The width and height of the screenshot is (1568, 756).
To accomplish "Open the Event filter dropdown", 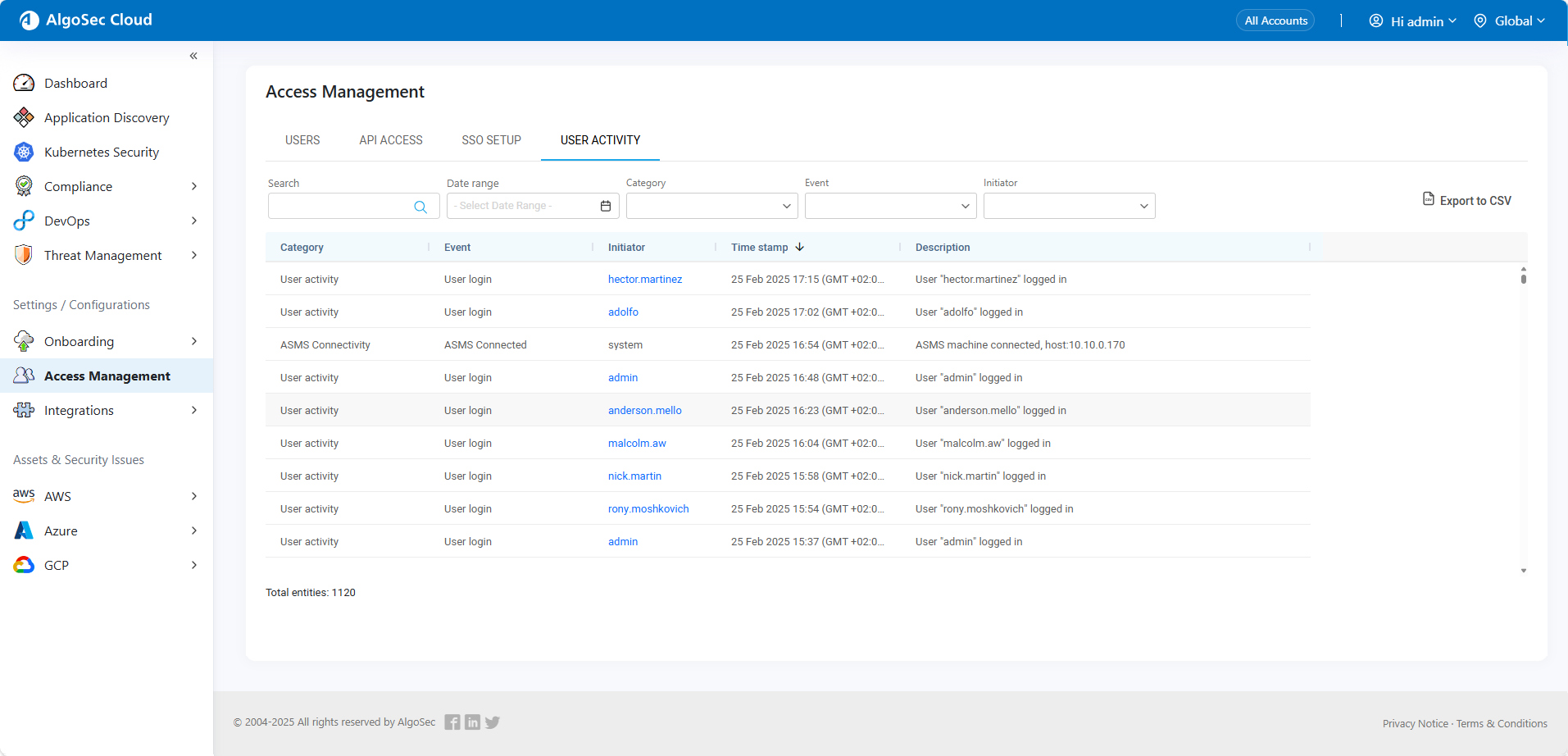I will (x=890, y=206).
